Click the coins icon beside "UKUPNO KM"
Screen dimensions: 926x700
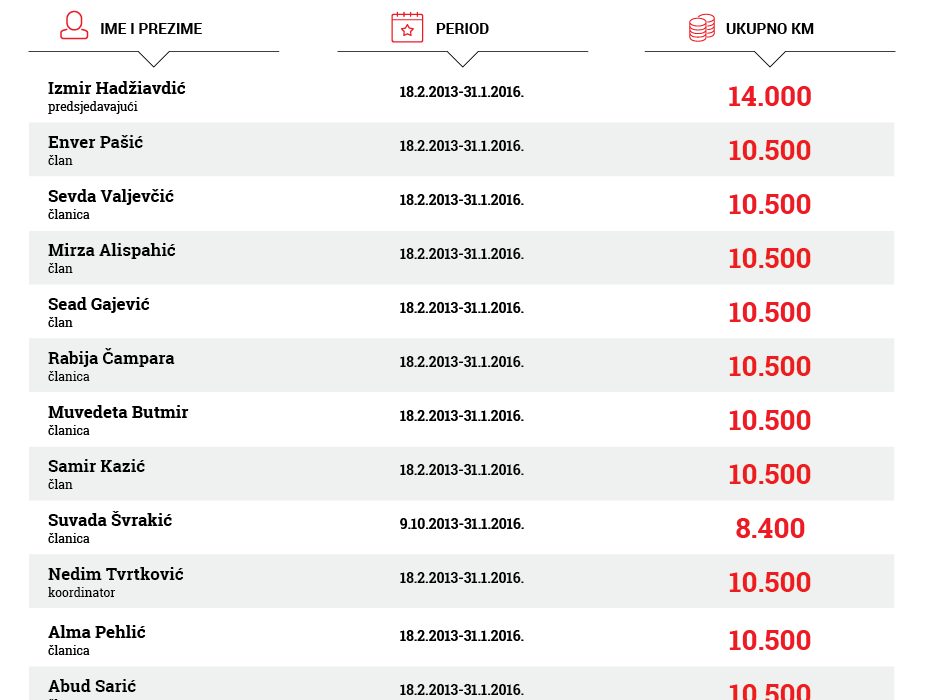702,28
